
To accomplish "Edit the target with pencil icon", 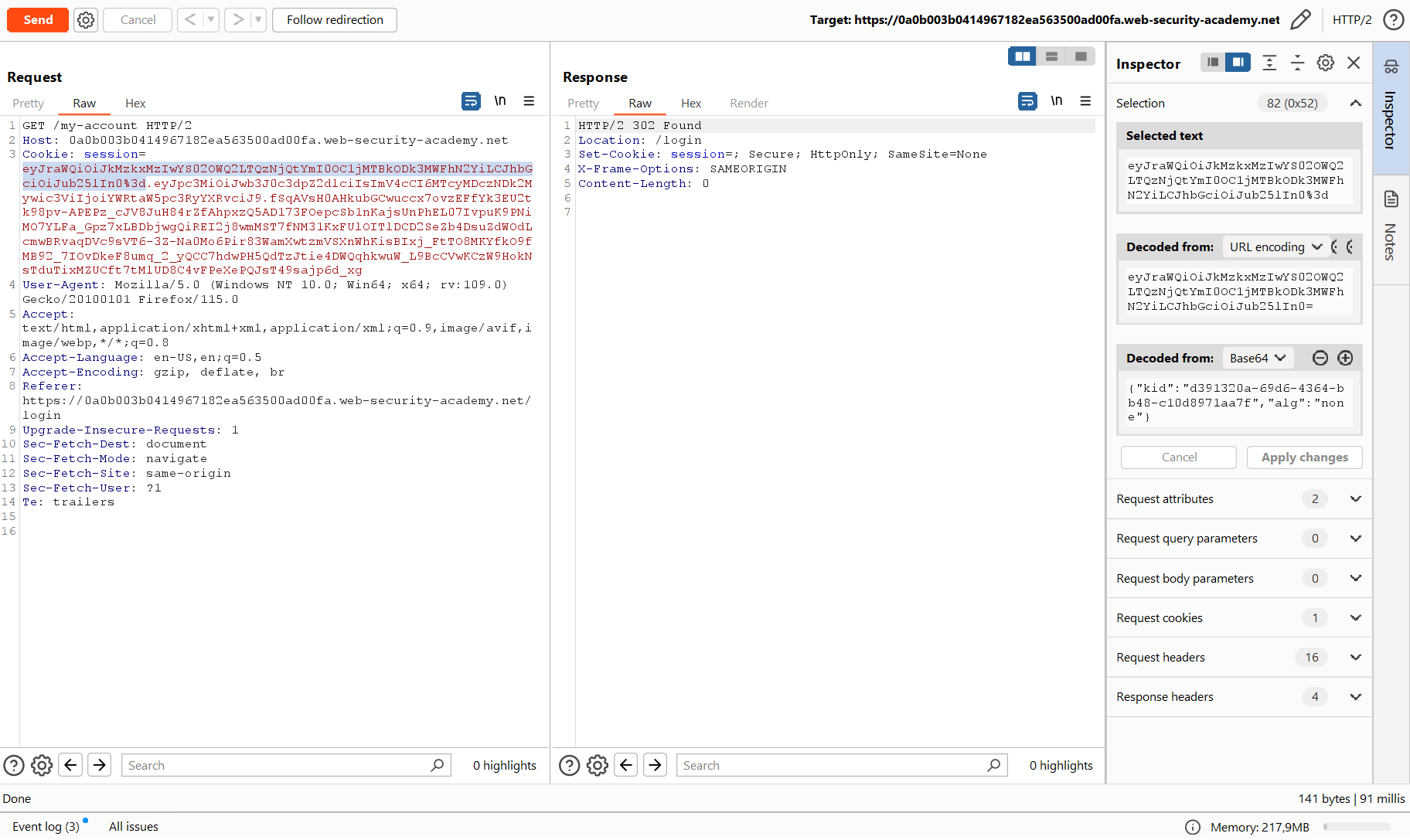I will (1301, 20).
